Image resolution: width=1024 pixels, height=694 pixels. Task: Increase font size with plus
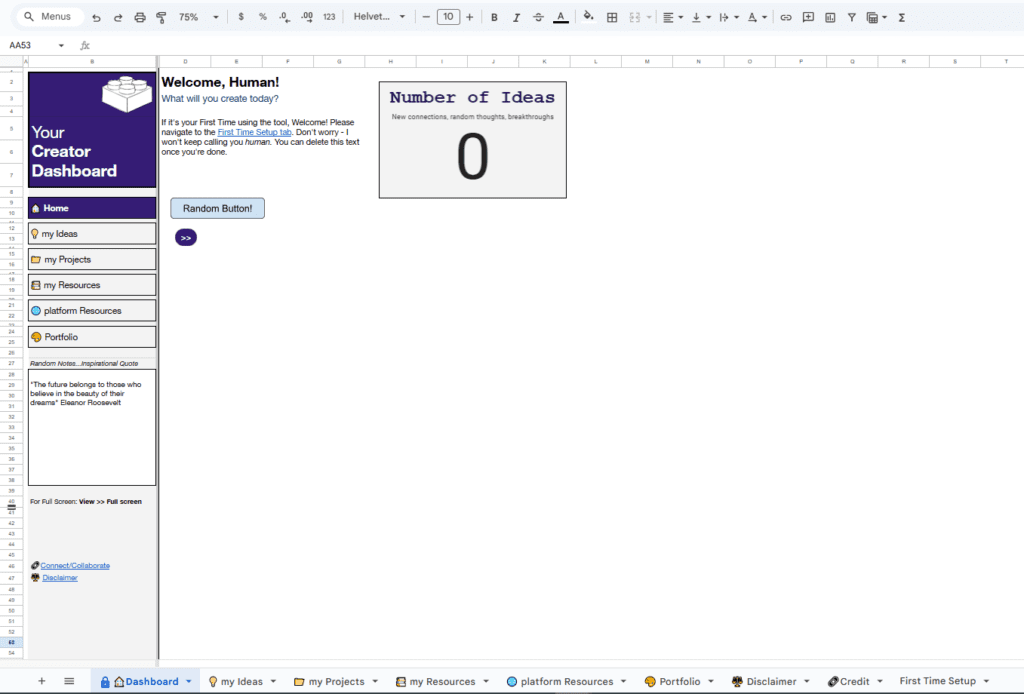click(x=470, y=17)
